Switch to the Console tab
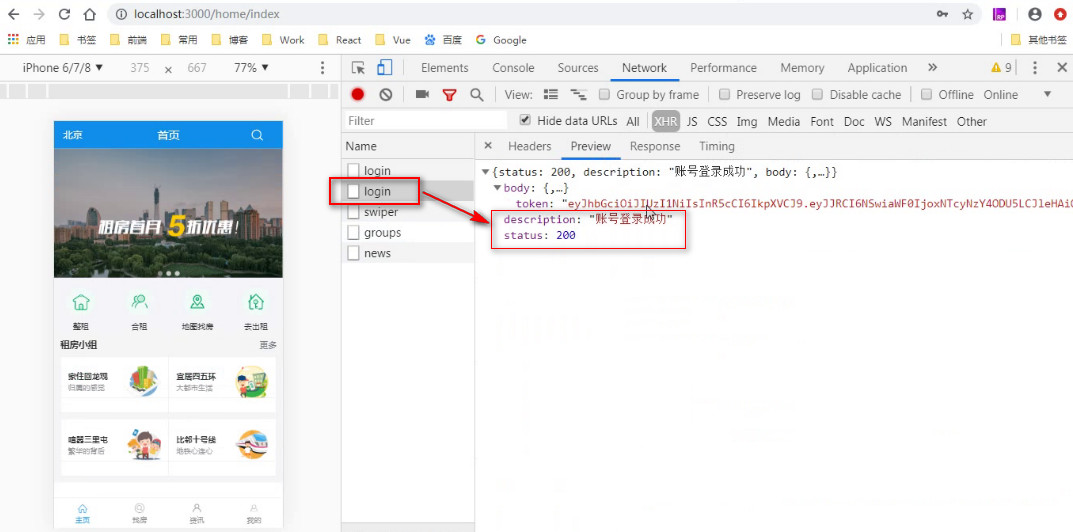The height and width of the screenshot is (532, 1073). pyautogui.click(x=513, y=68)
